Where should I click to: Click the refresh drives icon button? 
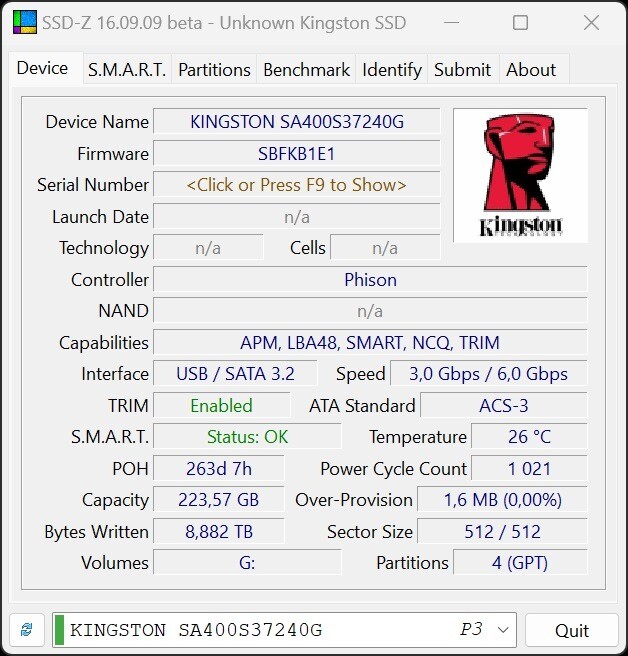tap(27, 630)
